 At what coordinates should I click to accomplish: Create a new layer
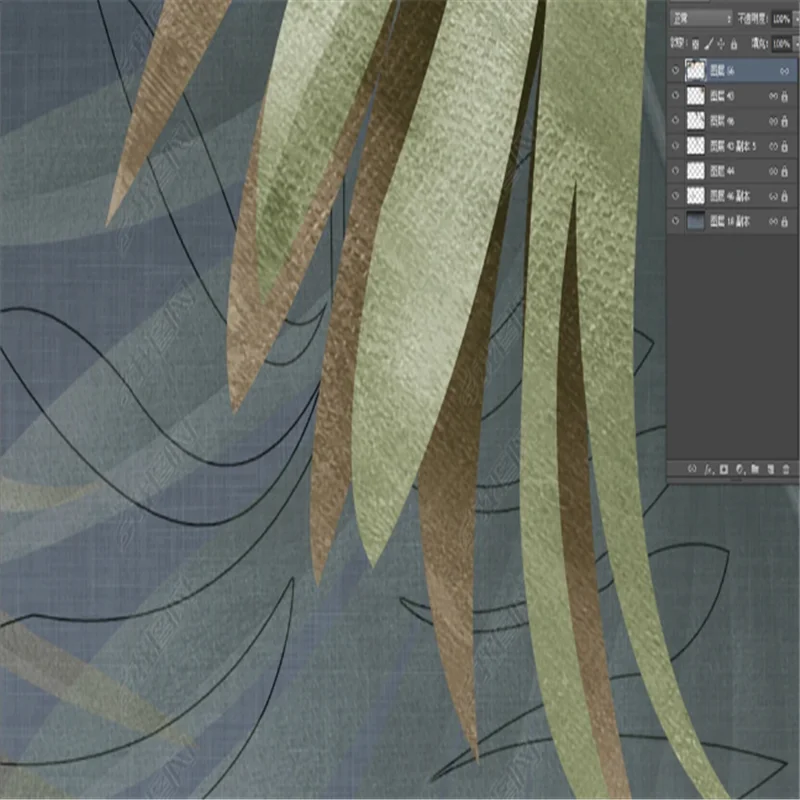point(770,468)
